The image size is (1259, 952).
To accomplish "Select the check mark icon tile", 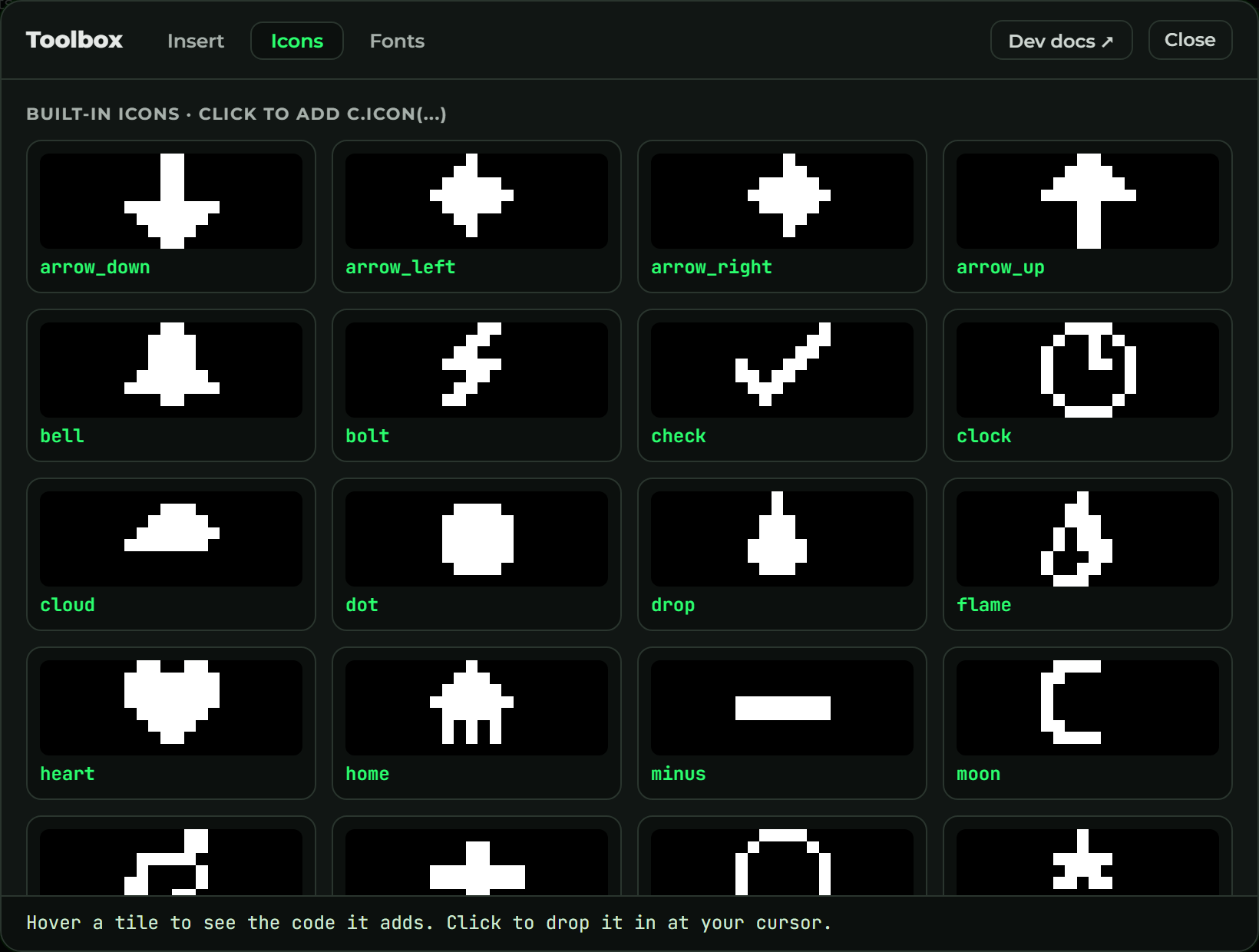I will pyautogui.click(x=782, y=385).
